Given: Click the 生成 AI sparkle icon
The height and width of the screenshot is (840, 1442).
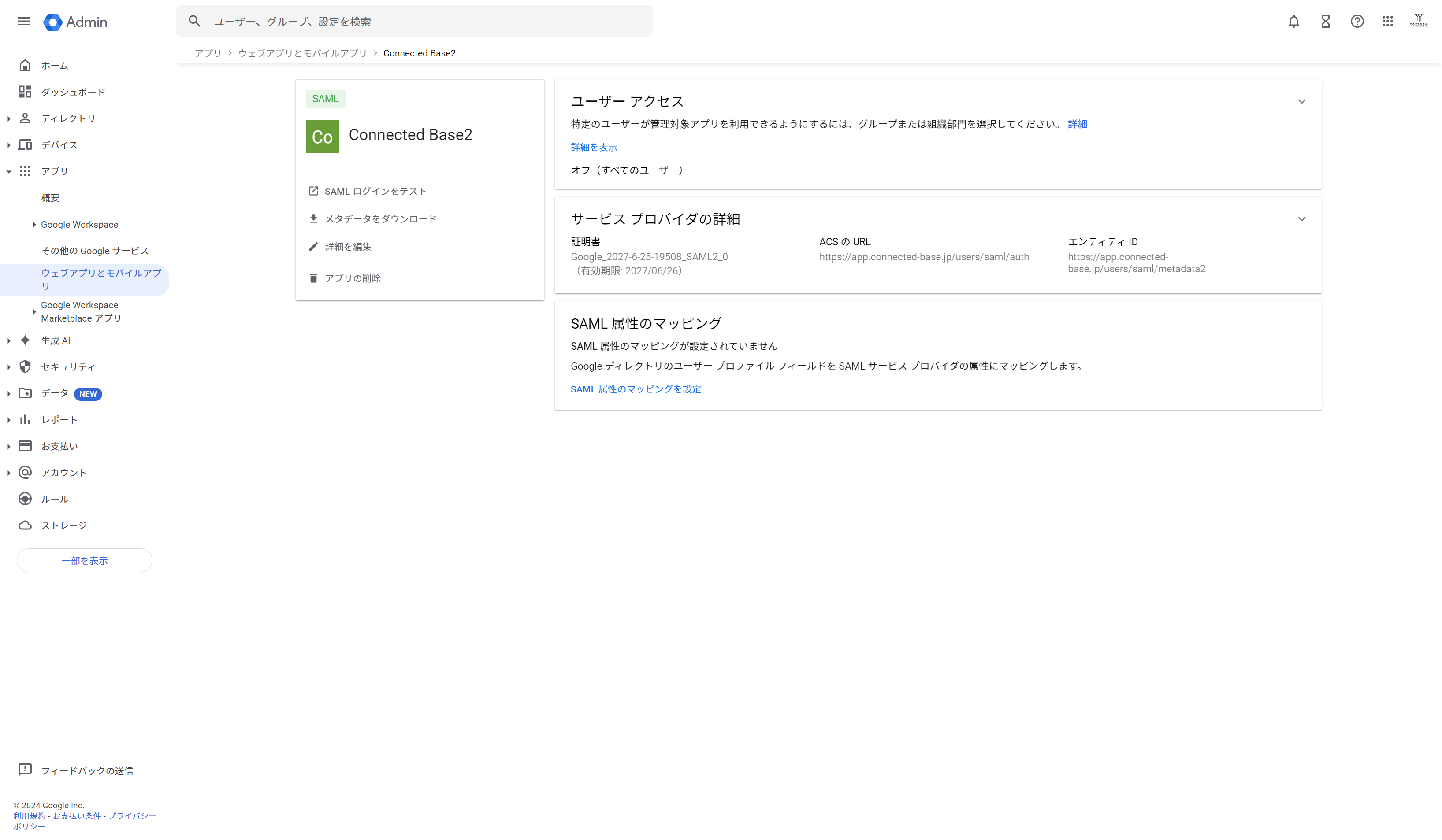Looking at the screenshot, I should [x=25, y=340].
